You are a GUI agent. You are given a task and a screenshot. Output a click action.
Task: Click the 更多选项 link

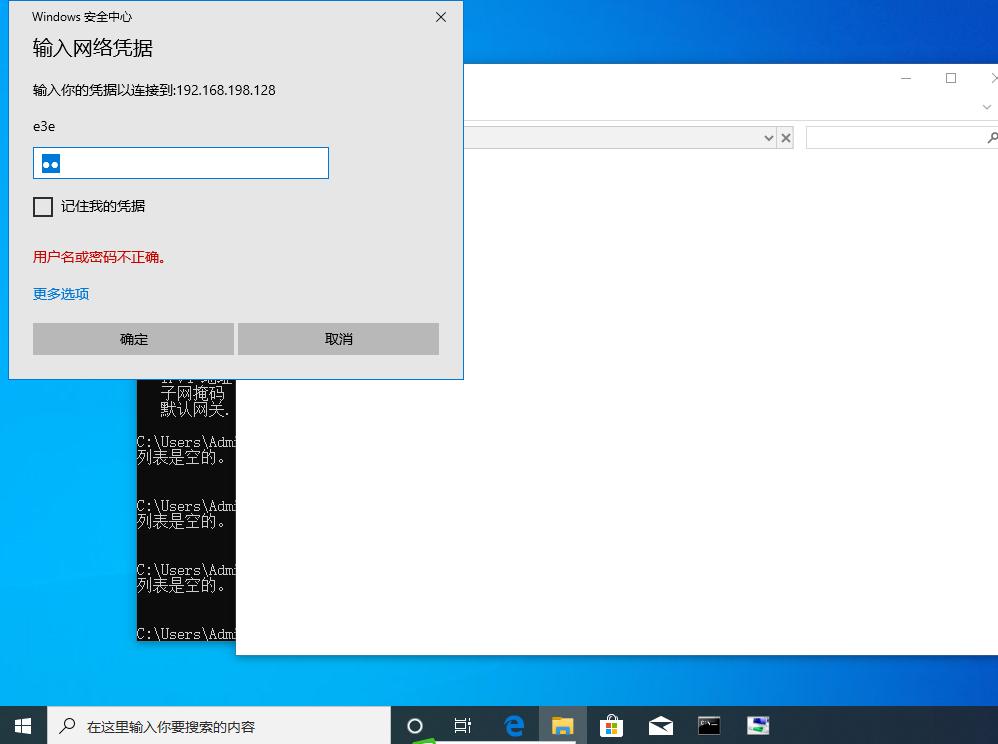[60, 293]
